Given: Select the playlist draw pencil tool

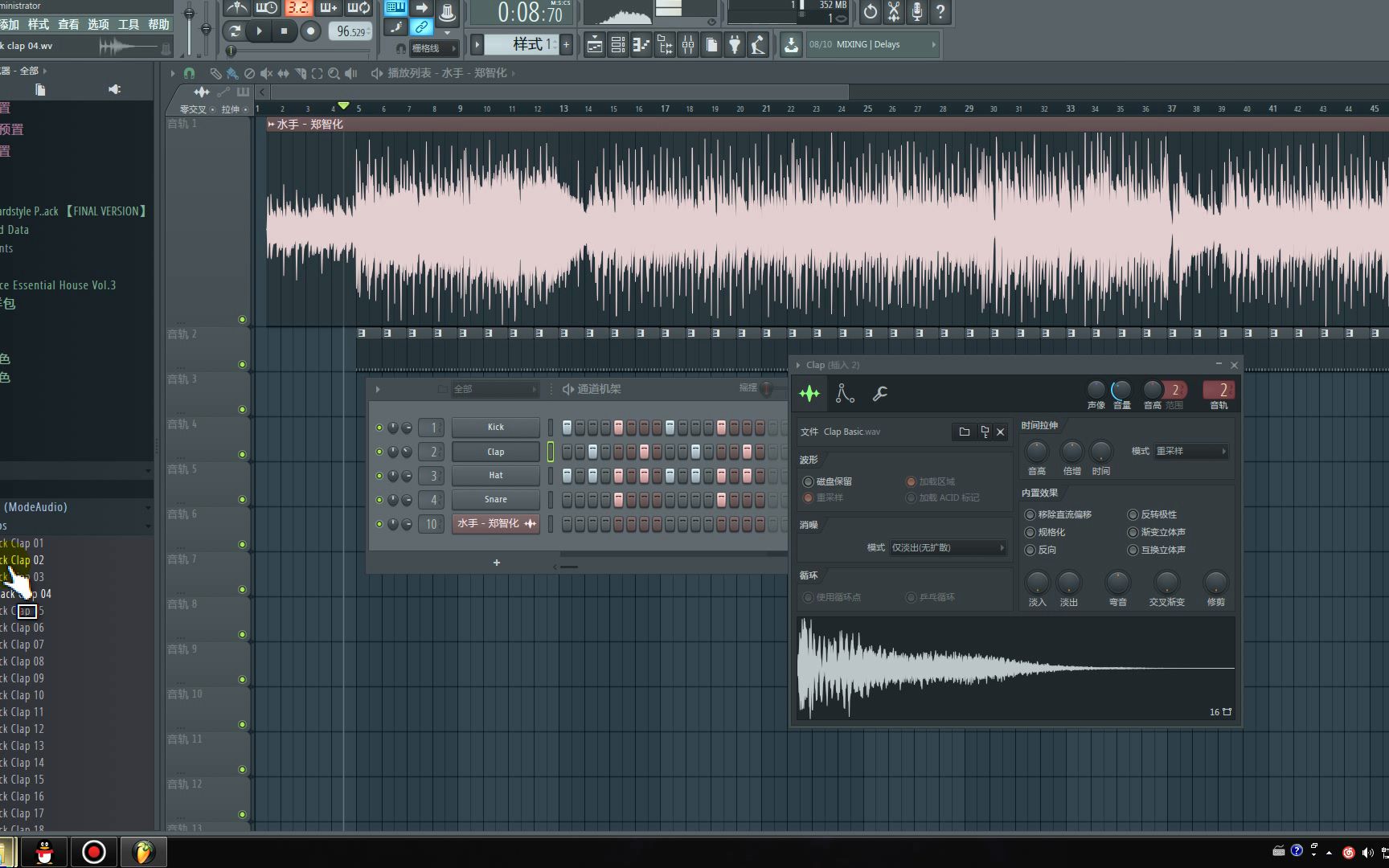Looking at the screenshot, I should pyautogui.click(x=215, y=73).
